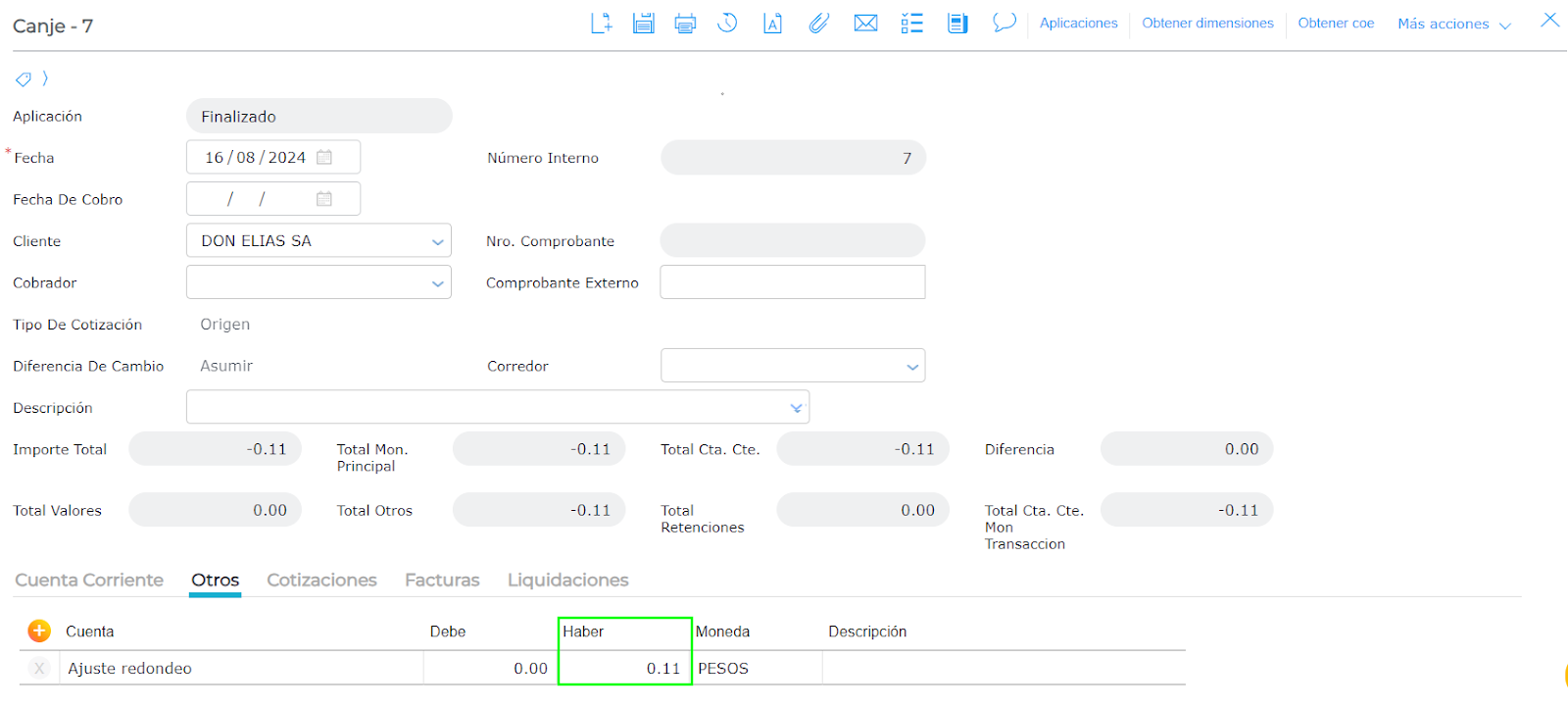
Task: Open the checklist icon in the toolbar
Action: (x=911, y=24)
